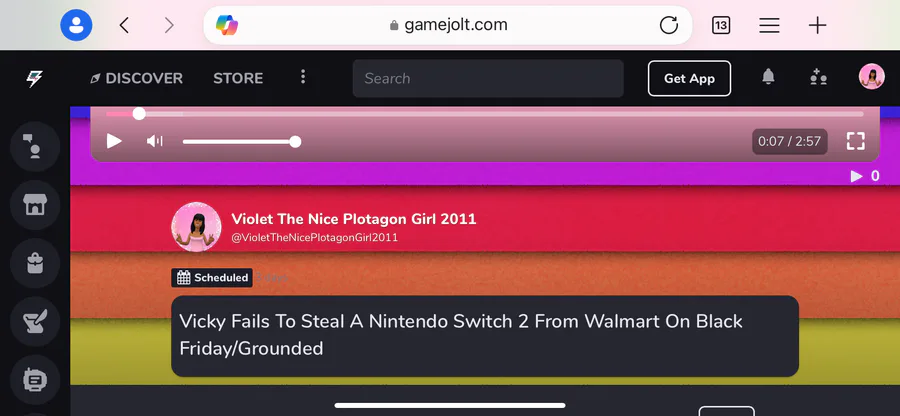
Task: Open the quests sidebar icon
Action: pyautogui.click(x=35, y=322)
